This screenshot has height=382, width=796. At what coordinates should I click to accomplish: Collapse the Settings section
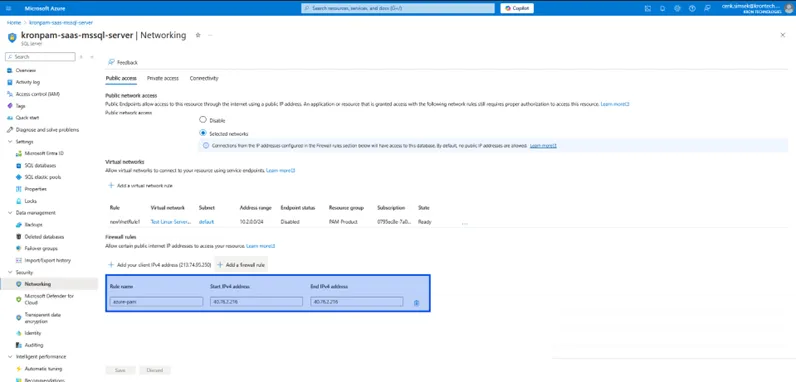click(9, 142)
